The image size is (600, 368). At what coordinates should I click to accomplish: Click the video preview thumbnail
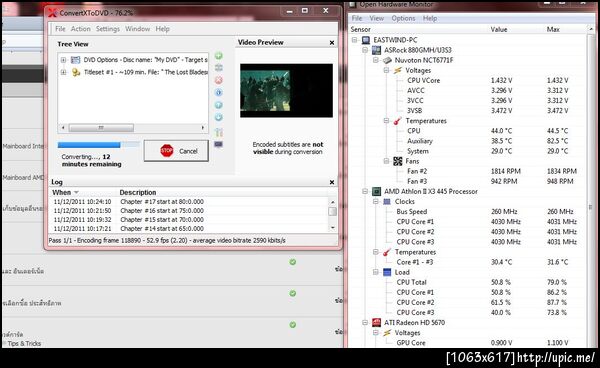click(x=286, y=91)
